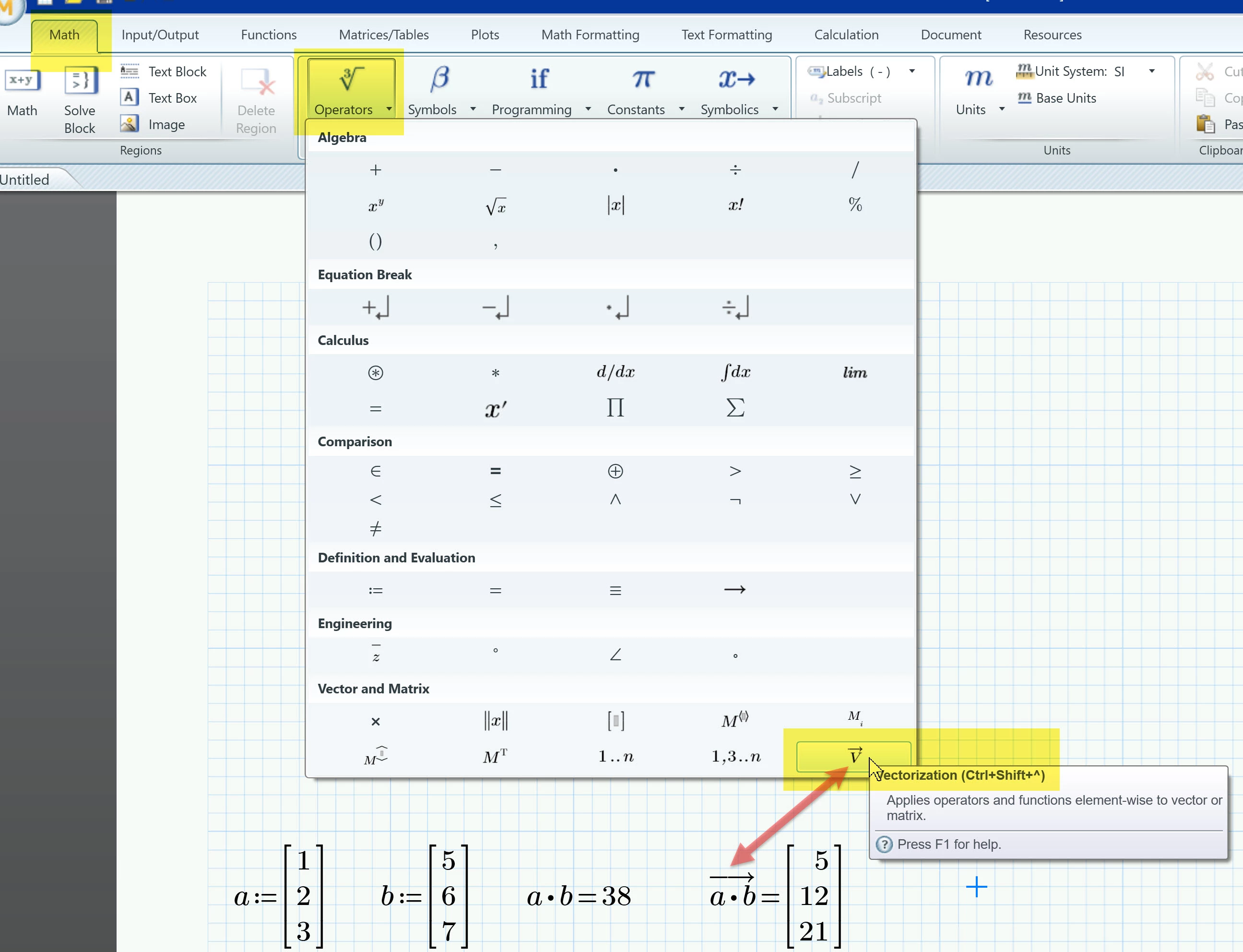Click the Base Units button
This screenshot has width=1243, height=952.
click(1056, 98)
